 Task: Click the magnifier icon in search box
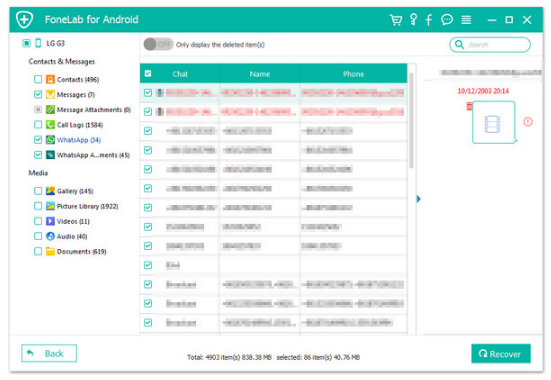[x=459, y=45]
